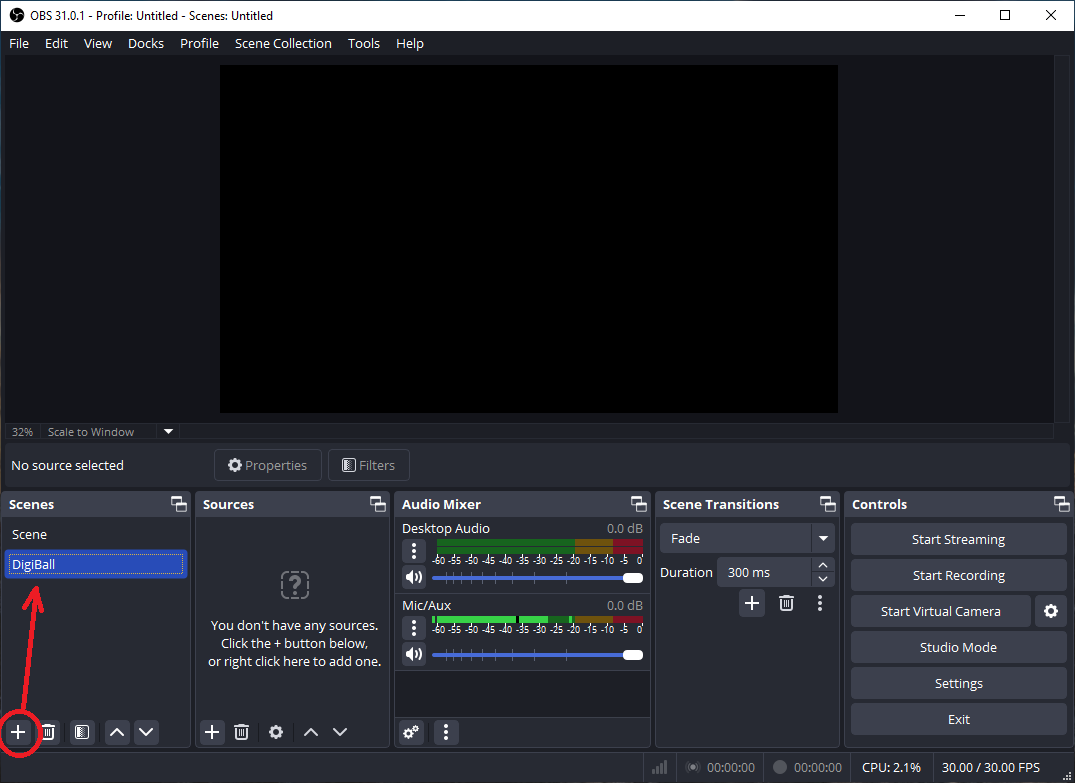Click Start Recording button
Screen dimensions: 1075x783
(958, 575)
